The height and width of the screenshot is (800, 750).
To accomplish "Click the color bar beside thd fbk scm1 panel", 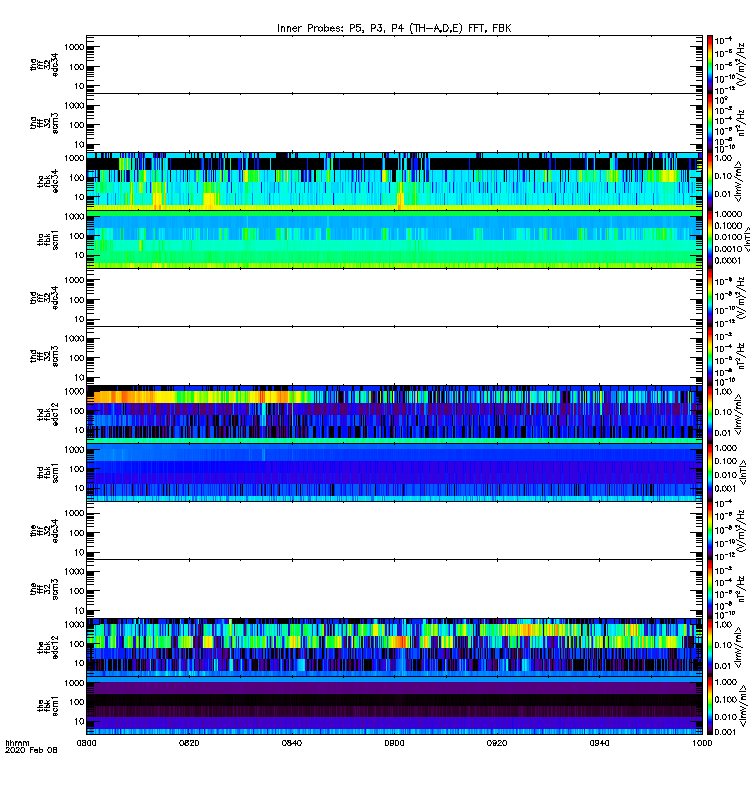I will [x=710, y=472].
